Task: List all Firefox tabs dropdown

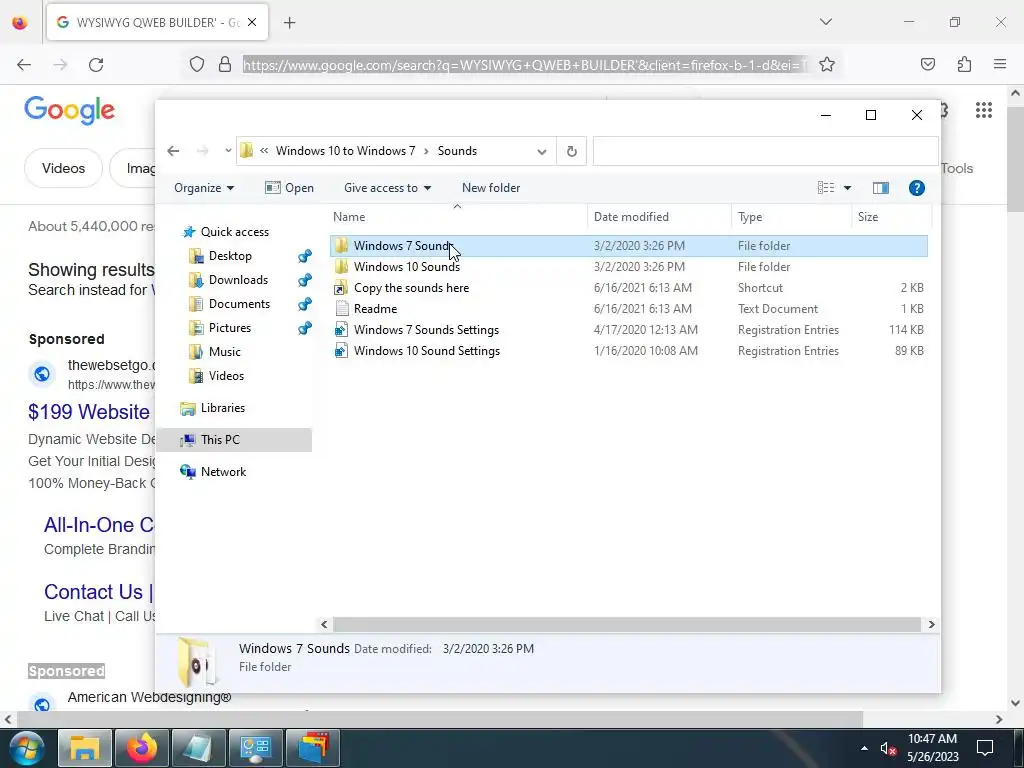Action: click(825, 22)
